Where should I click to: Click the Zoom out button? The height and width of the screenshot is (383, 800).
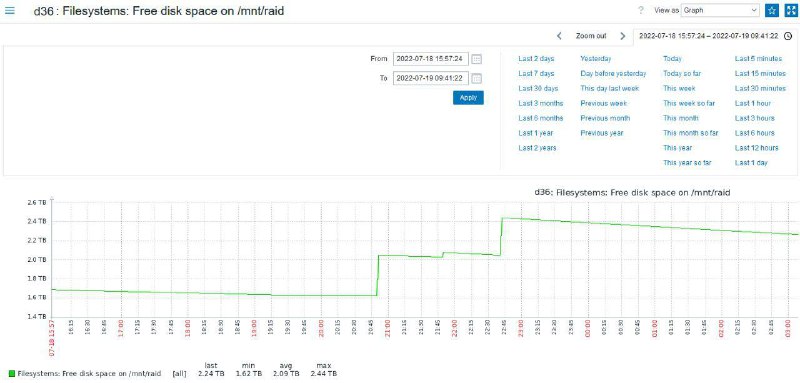click(x=591, y=36)
